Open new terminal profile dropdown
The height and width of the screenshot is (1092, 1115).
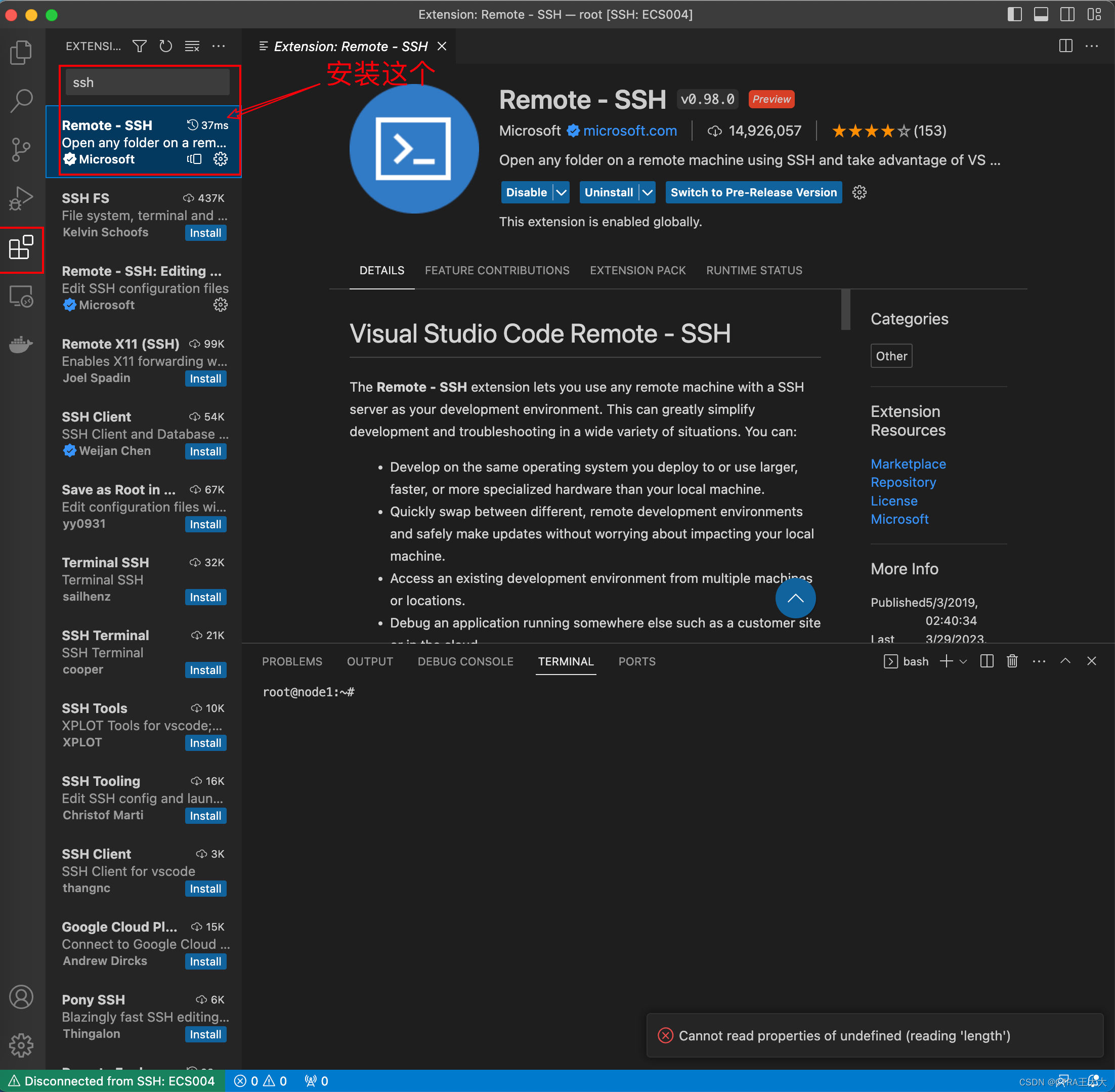(x=963, y=661)
